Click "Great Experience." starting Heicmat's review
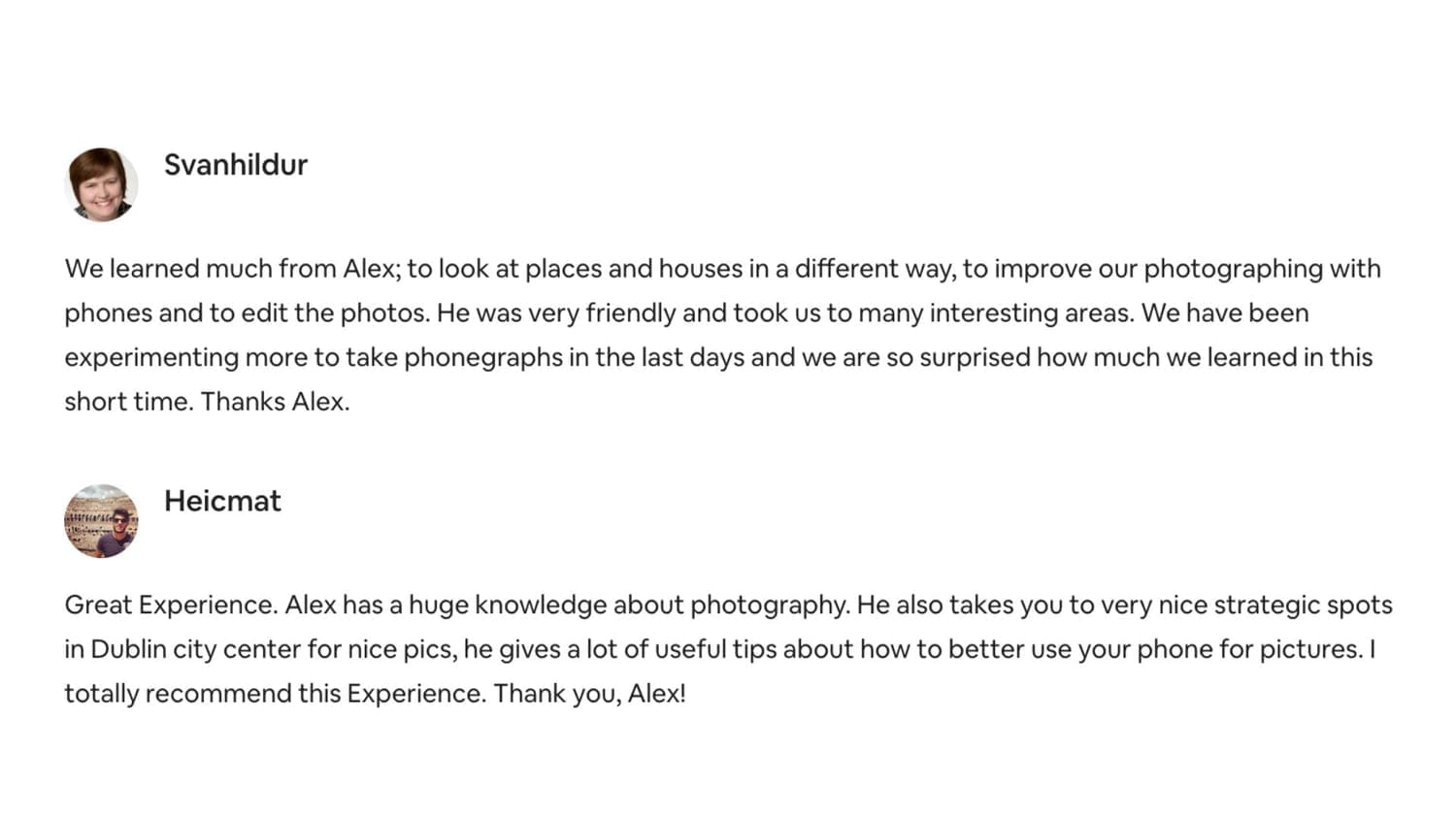The height and width of the screenshot is (819, 1456). point(172,606)
